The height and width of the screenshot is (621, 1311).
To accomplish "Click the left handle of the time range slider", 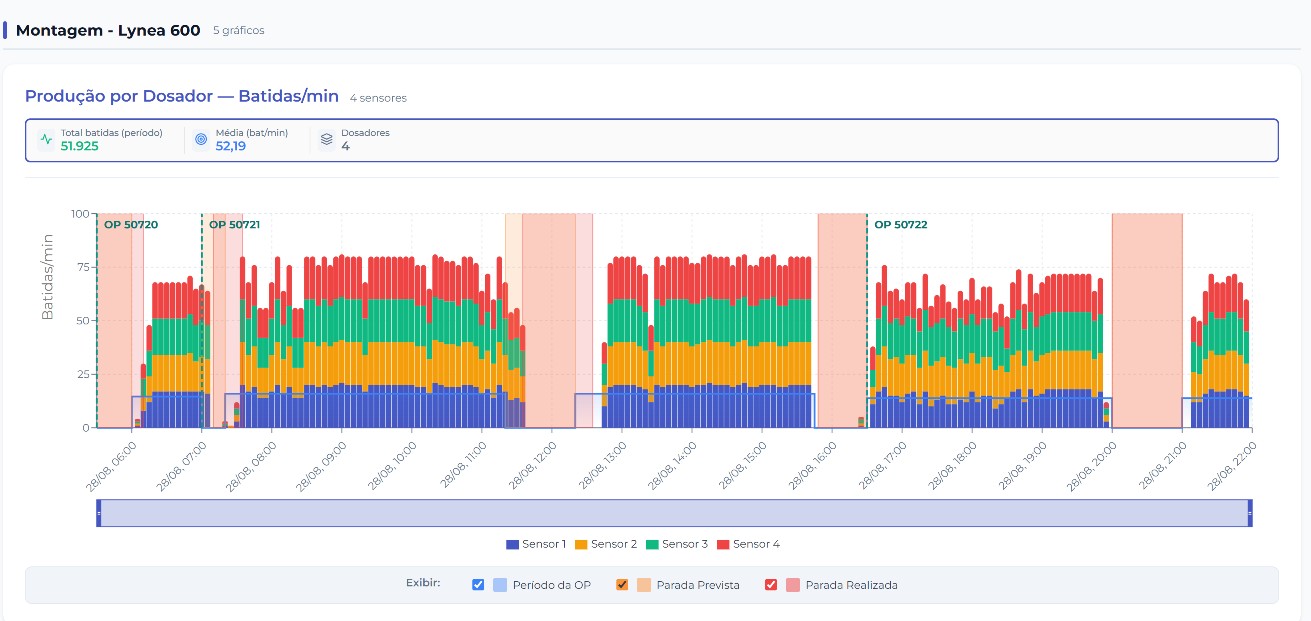I will coord(99,513).
